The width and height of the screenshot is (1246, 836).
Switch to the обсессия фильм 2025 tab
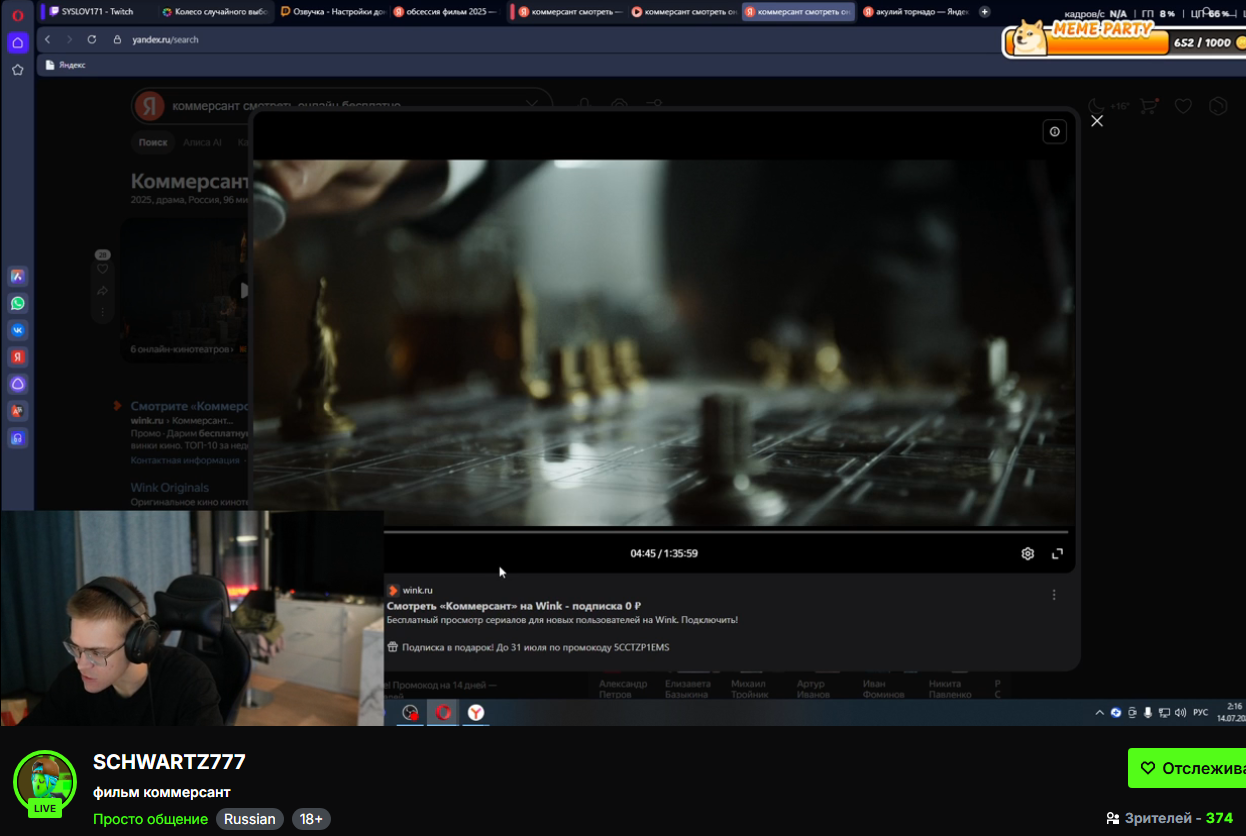click(444, 12)
